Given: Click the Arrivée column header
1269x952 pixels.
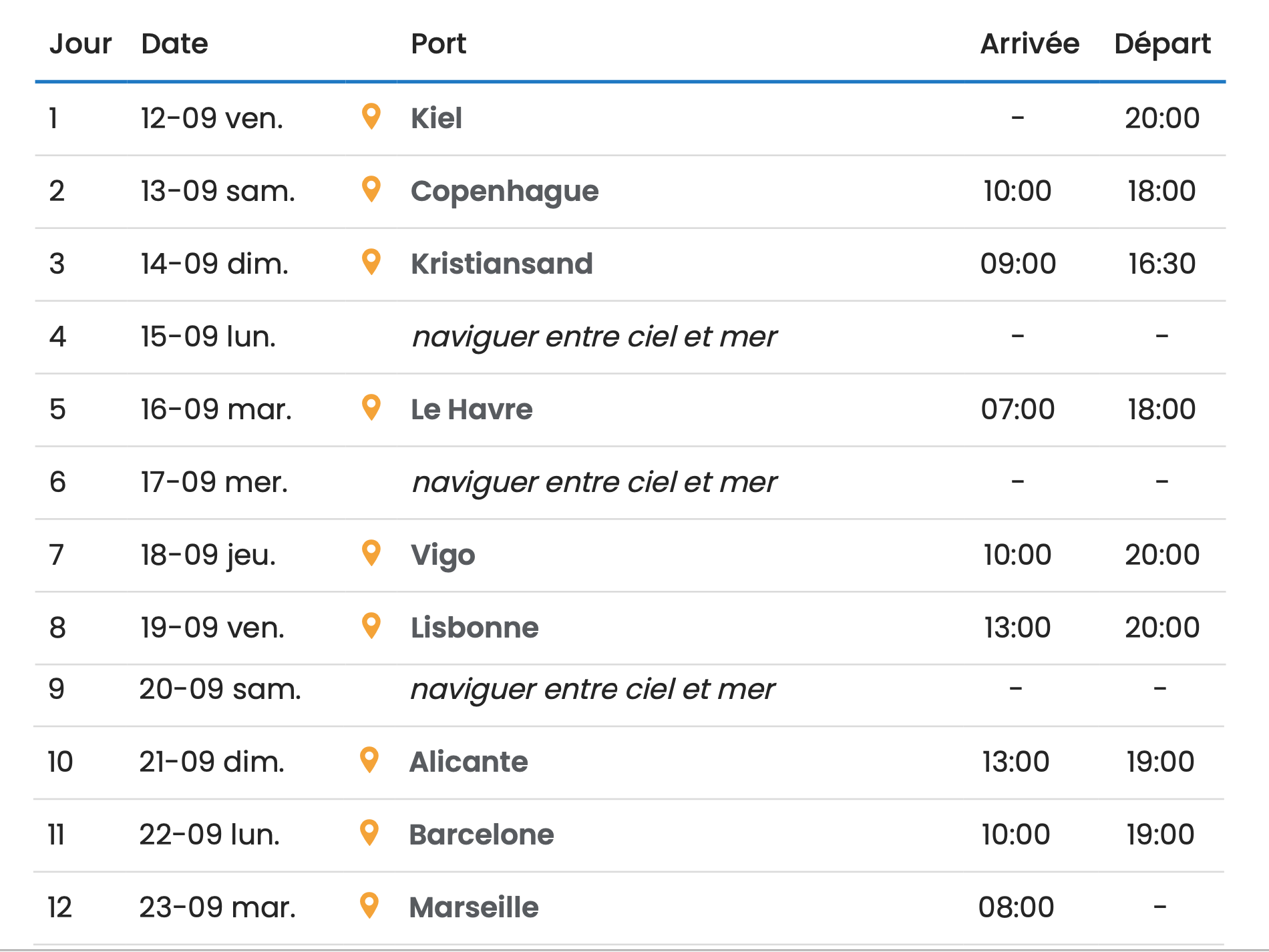Looking at the screenshot, I should click(x=1029, y=43).
